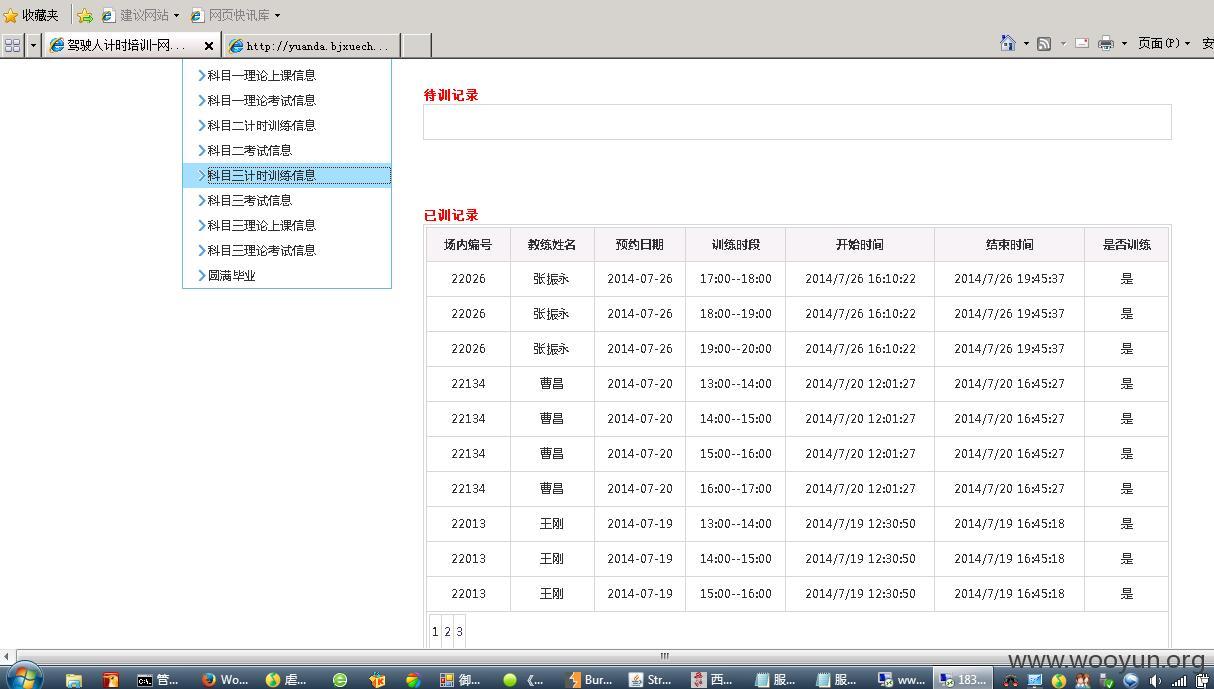Open the command prompt 管... taskbar item
The image size is (1214, 689).
point(159,679)
